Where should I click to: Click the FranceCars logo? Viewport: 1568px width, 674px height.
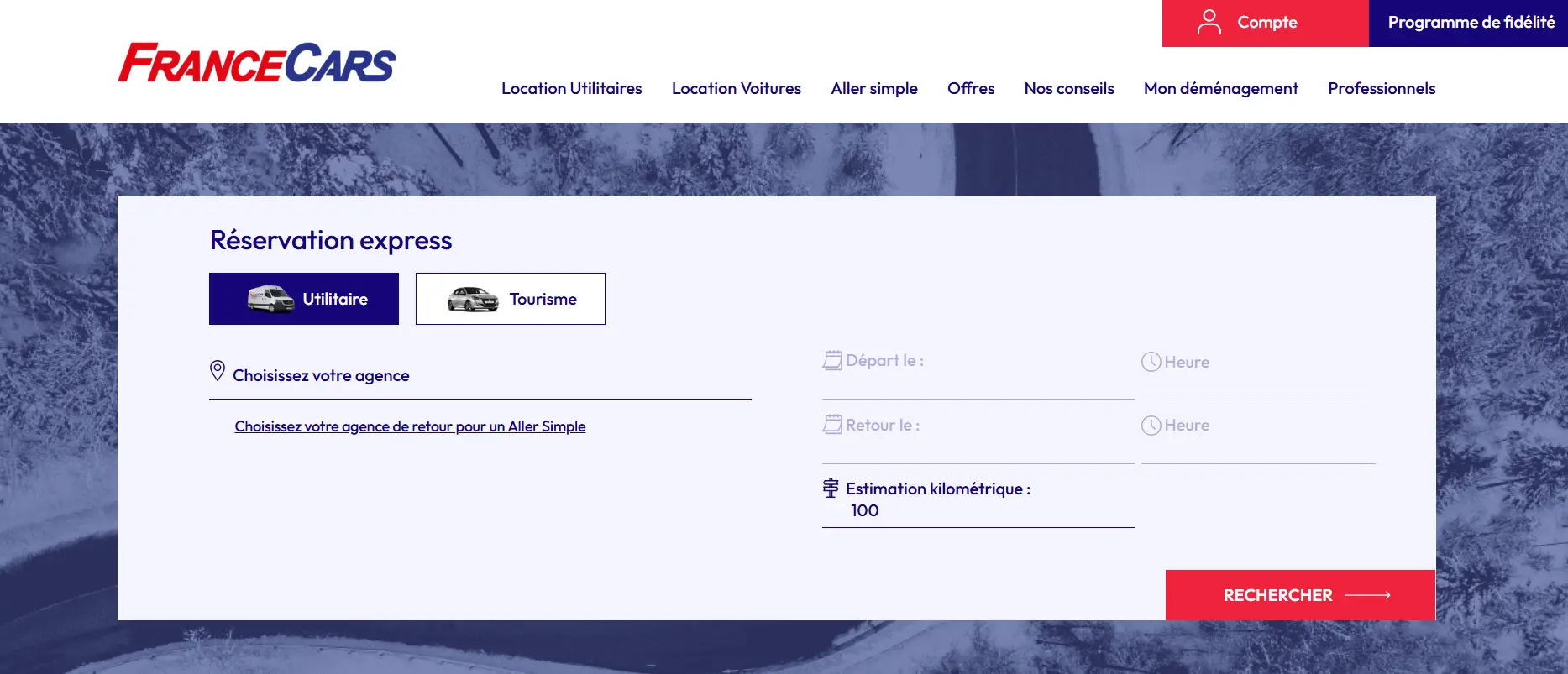click(257, 63)
